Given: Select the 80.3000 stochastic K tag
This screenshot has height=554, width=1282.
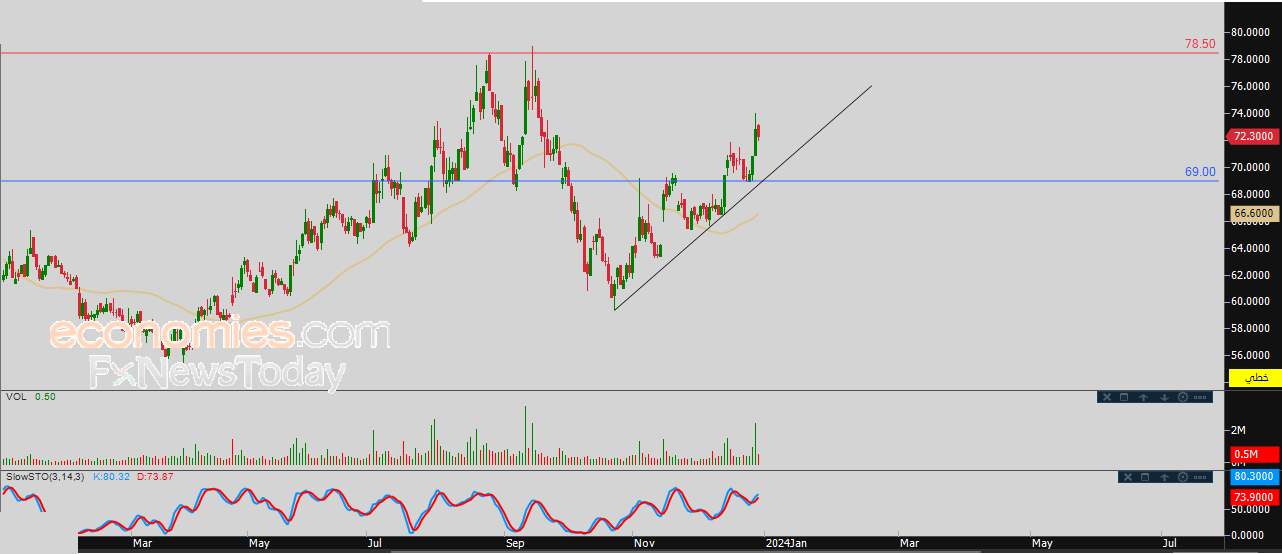Looking at the screenshot, I should [x=1254, y=478].
